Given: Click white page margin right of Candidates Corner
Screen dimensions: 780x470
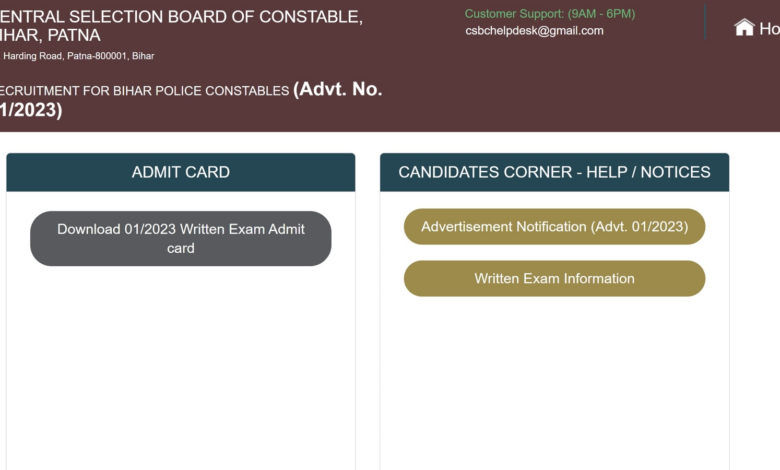Looking at the screenshot, I should [x=755, y=298].
